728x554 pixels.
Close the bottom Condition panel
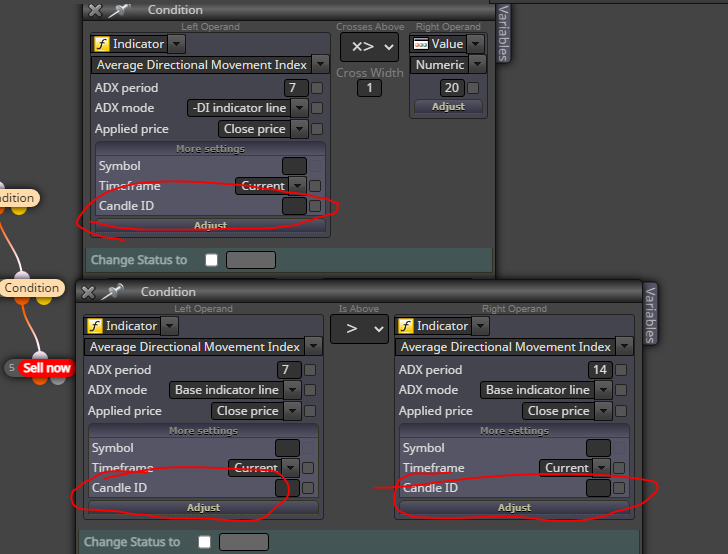(88, 292)
